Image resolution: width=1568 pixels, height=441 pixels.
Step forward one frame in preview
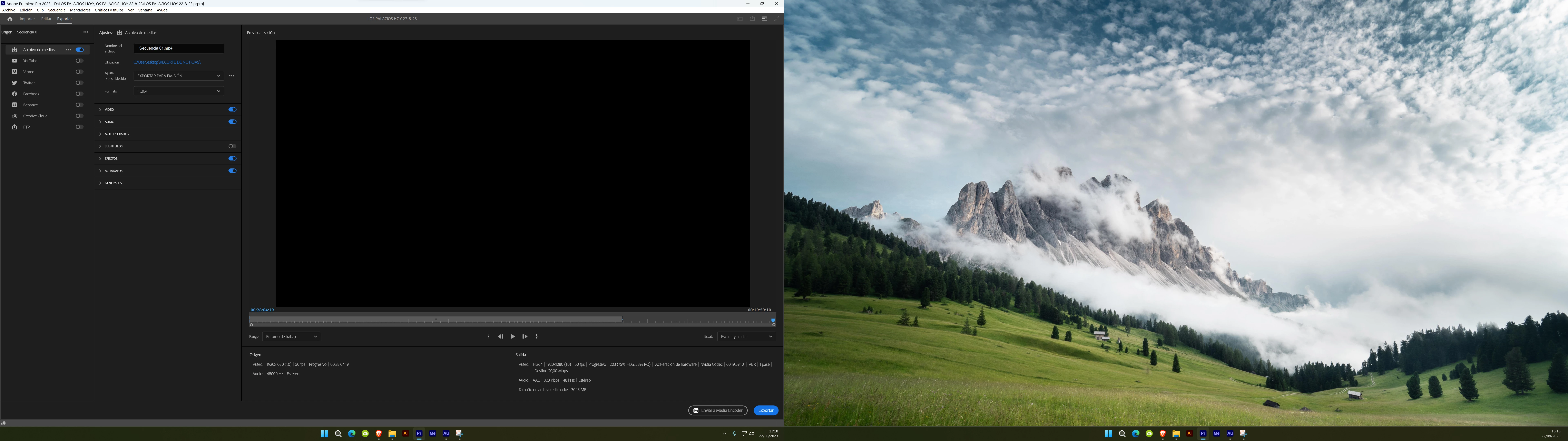pyautogui.click(x=525, y=336)
